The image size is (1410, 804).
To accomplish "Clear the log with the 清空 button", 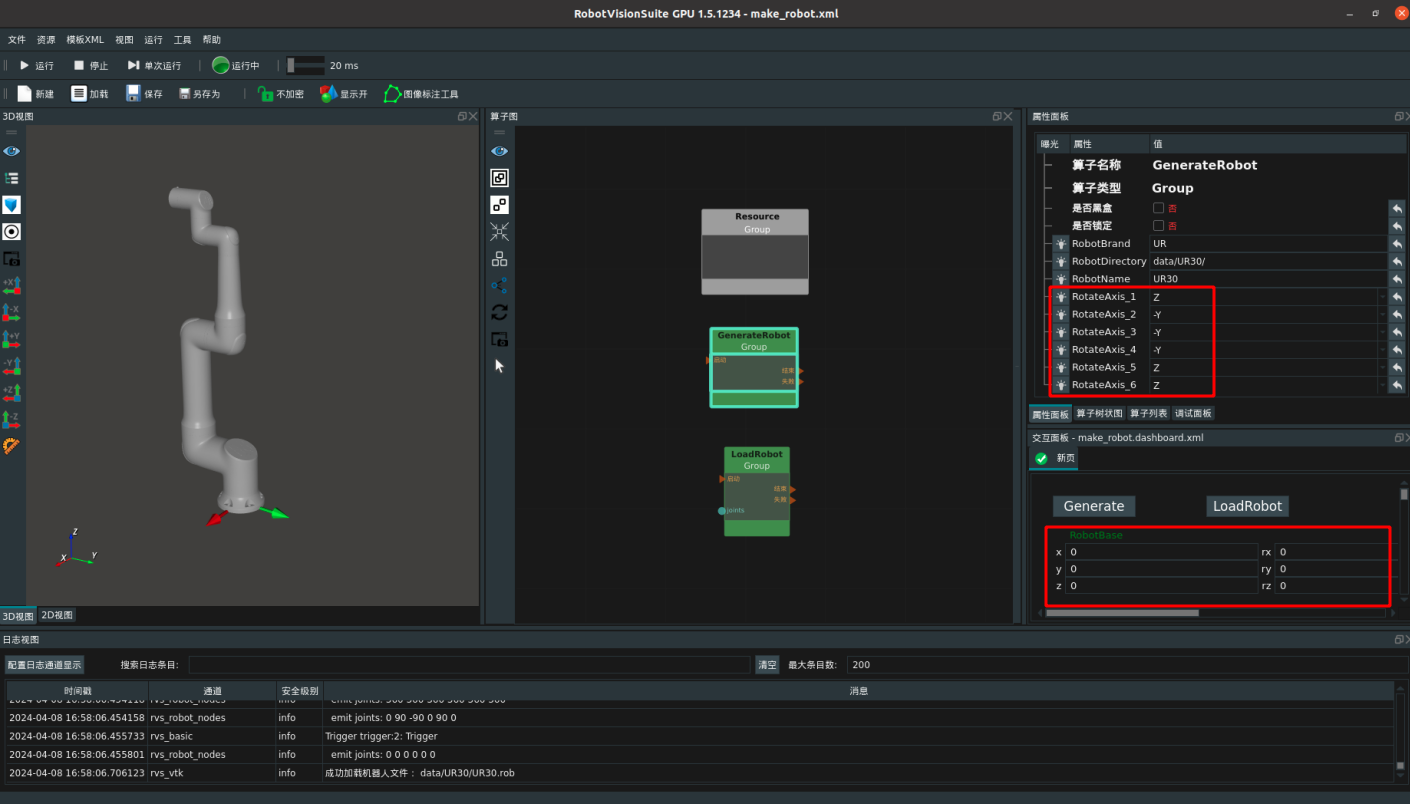I will click(767, 665).
